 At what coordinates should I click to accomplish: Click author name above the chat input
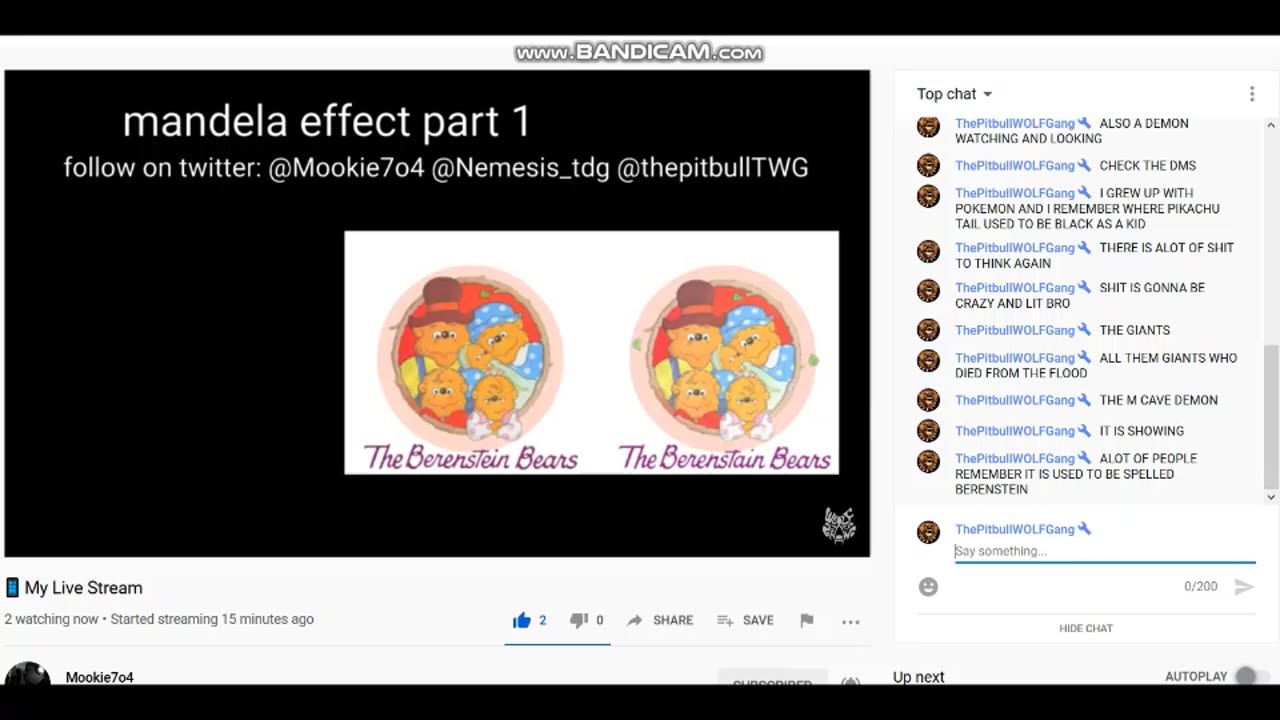coord(1015,529)
